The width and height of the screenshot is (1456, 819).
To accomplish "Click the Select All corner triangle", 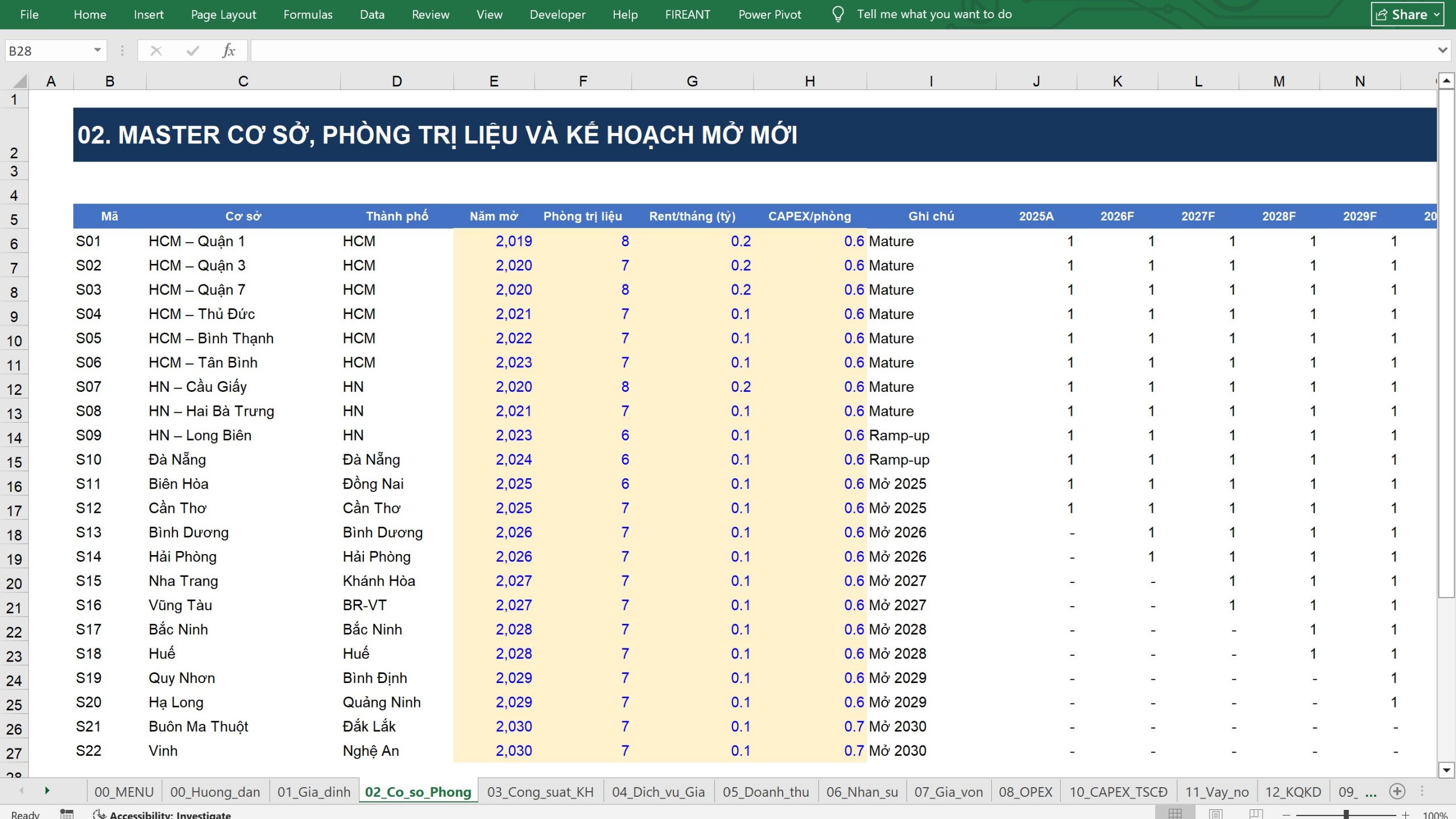I will (x=19, y=81).
